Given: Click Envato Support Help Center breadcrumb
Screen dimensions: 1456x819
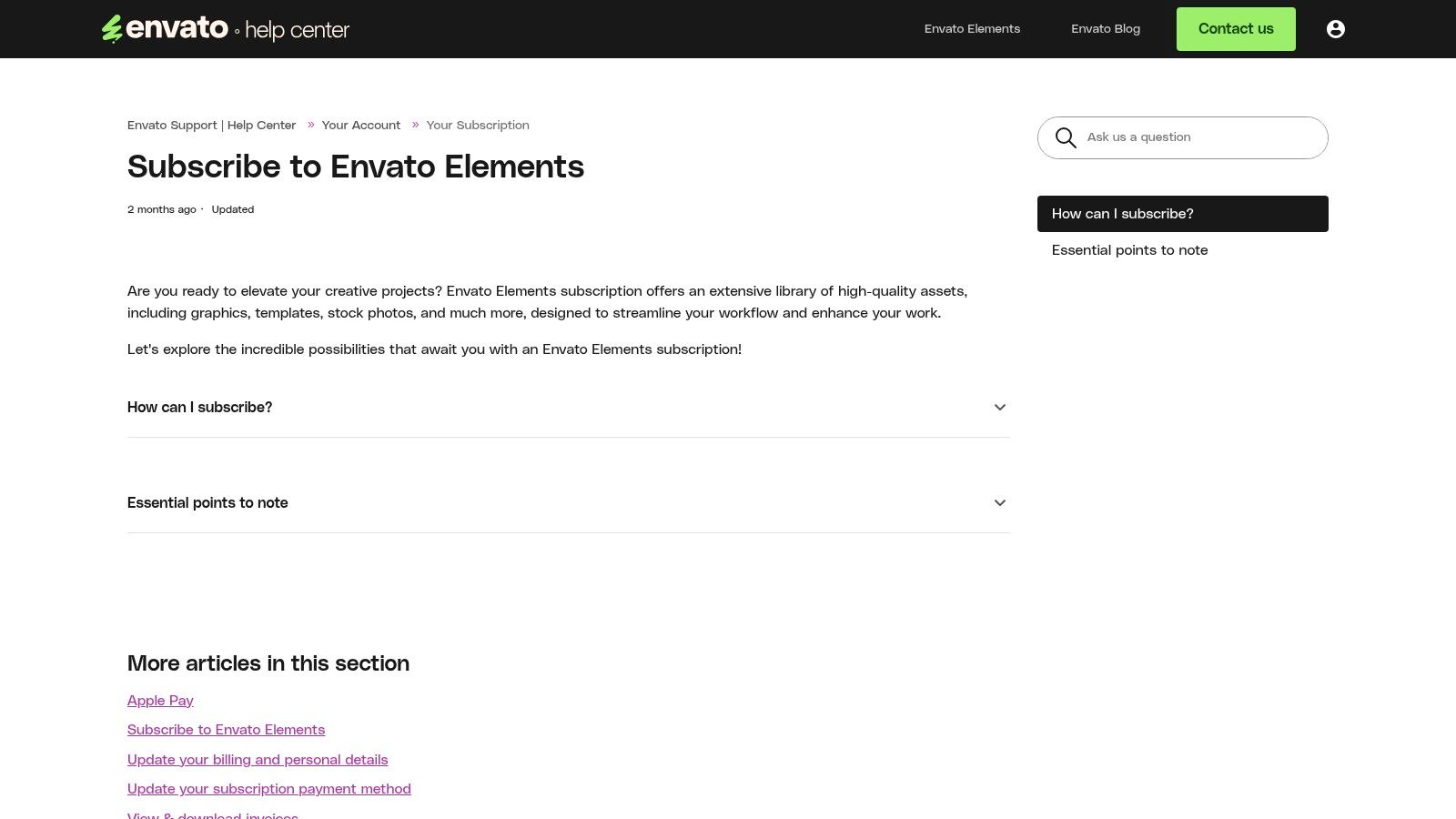Looking at the screenshot, I should [x=211, y=125].
